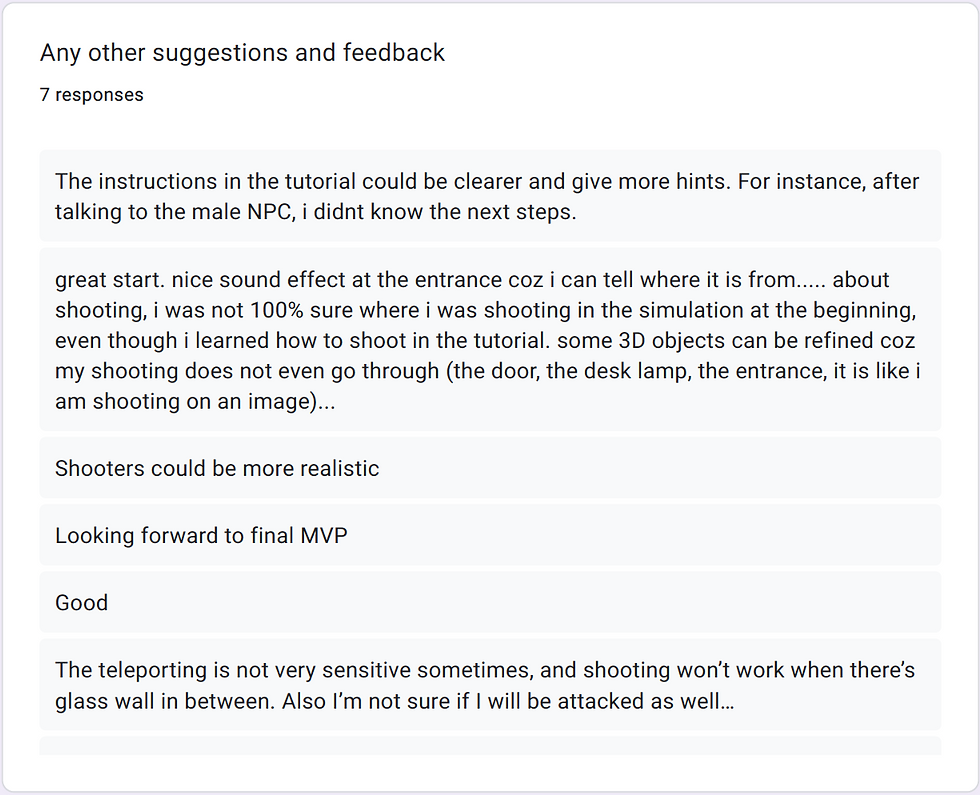Viewport: 980px width, 795px height.
Task: Select the 'Shooters could be more realistic' response
Action: 490,468
